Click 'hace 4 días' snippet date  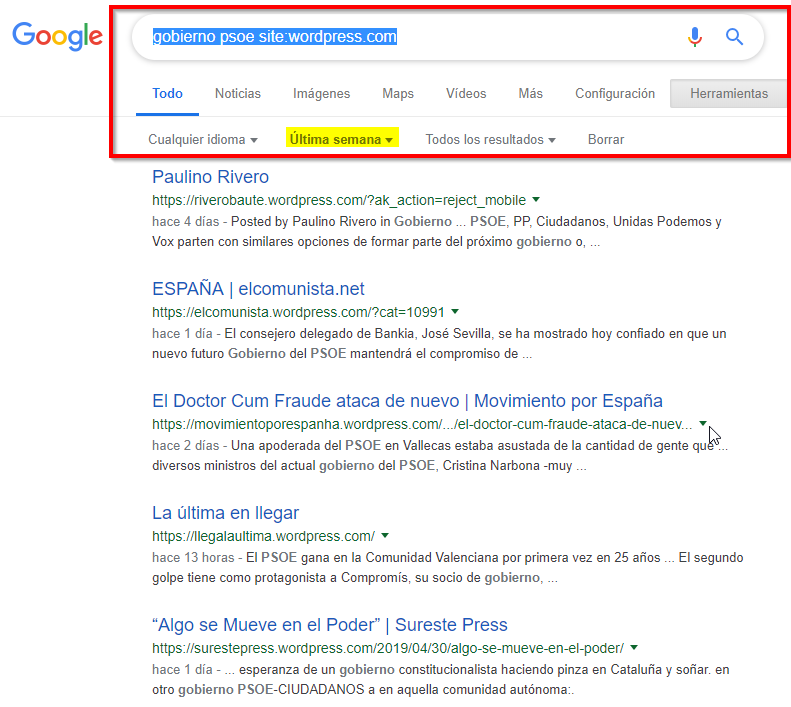(186, 222)
